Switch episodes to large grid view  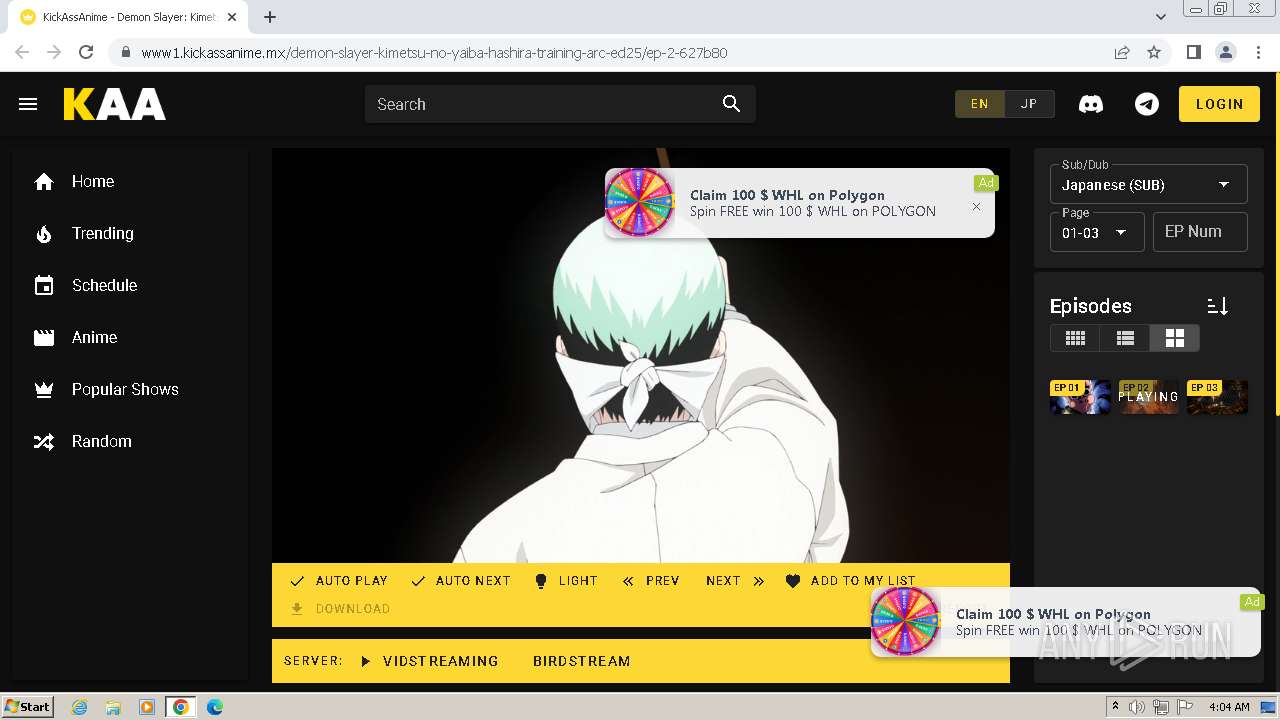1174,338
